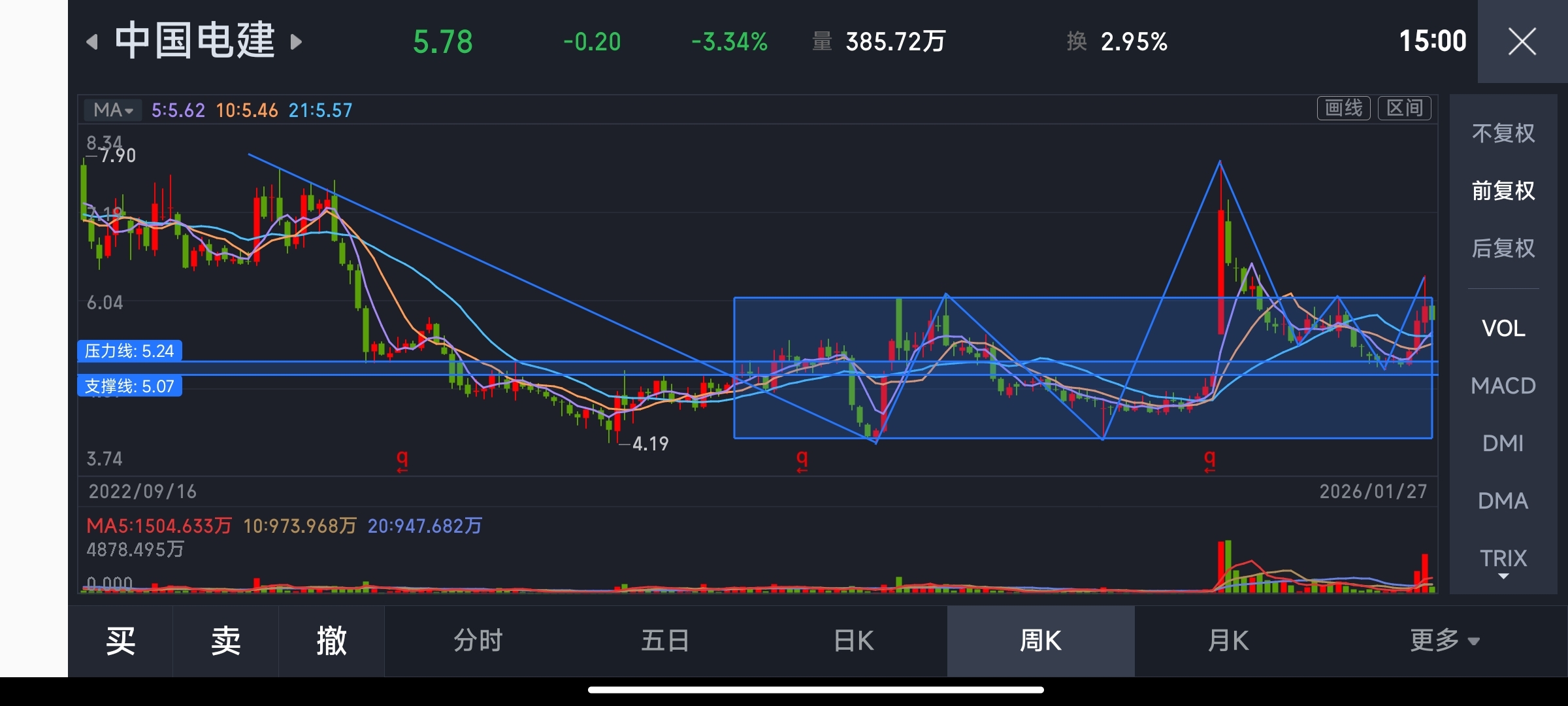Select 后复权 price adjustment option
This screenshot has height=706, width=1568.
pos(1503,248)
